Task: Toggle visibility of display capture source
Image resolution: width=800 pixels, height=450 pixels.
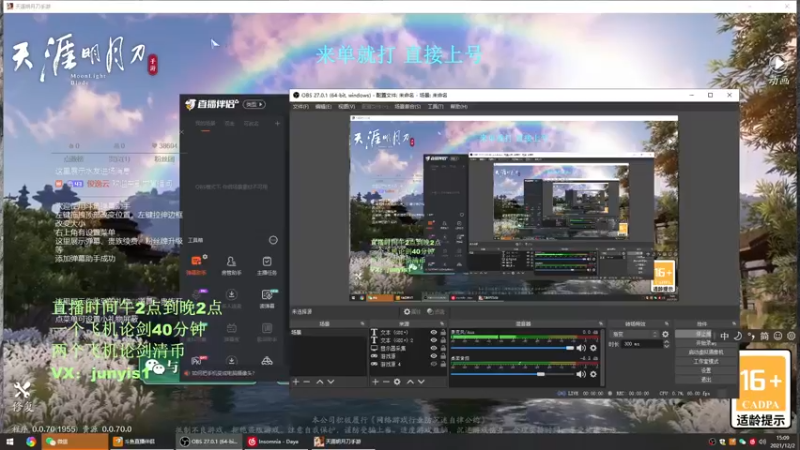Action: 434,348
